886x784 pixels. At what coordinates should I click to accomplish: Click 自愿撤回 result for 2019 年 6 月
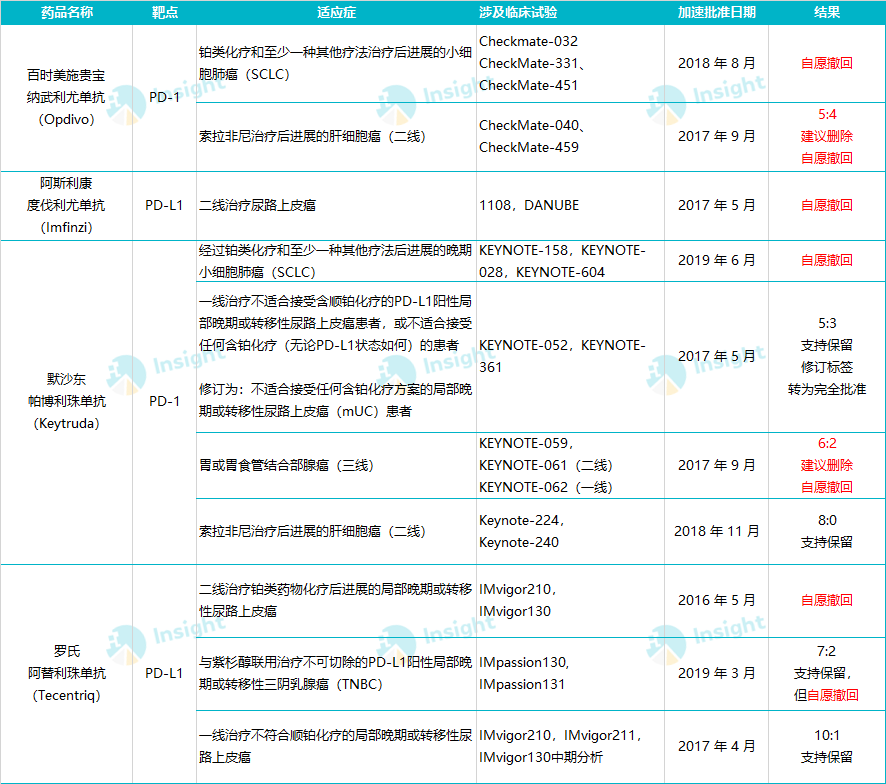tap(827, 261)
